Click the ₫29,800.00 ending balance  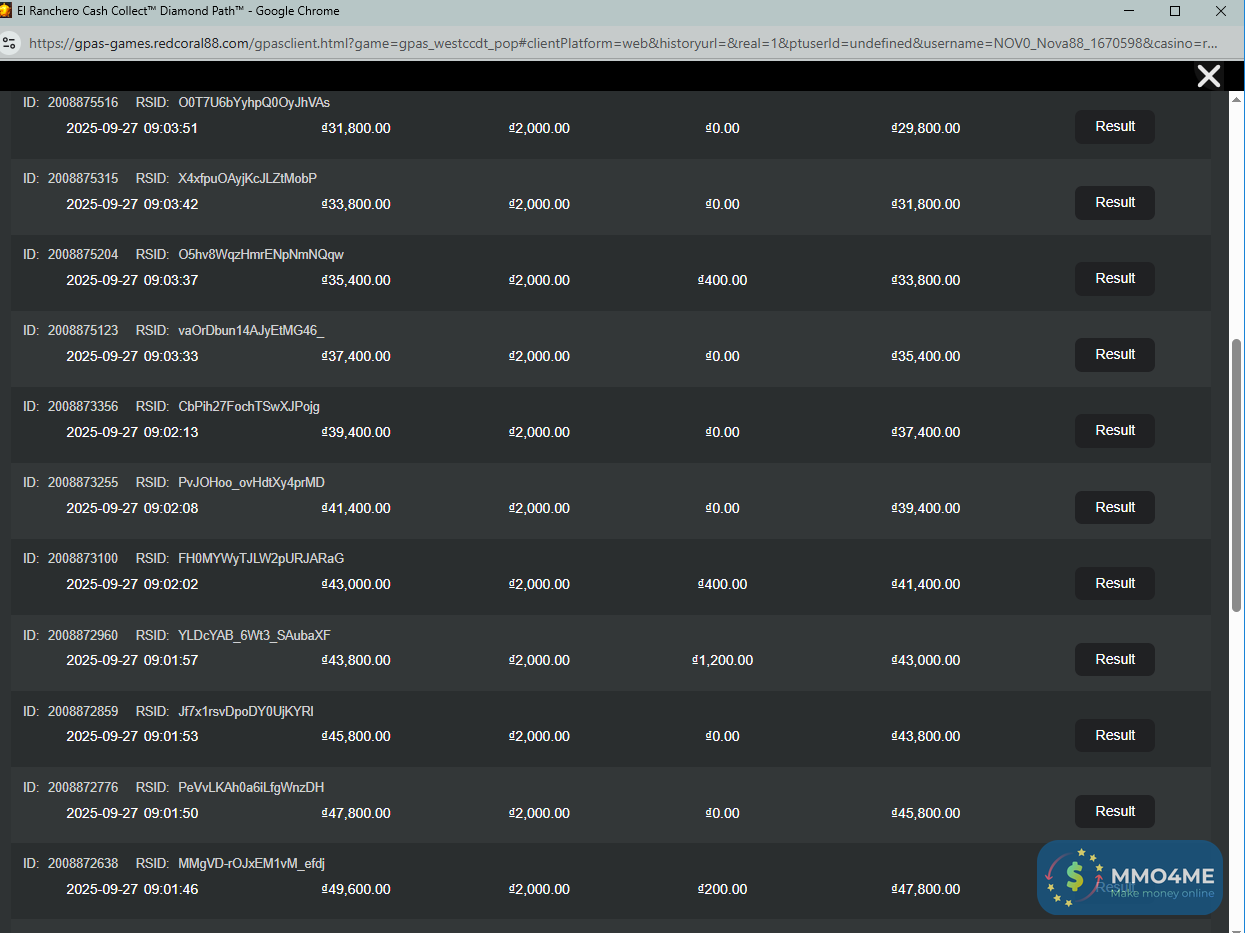(x=926, y=128)
